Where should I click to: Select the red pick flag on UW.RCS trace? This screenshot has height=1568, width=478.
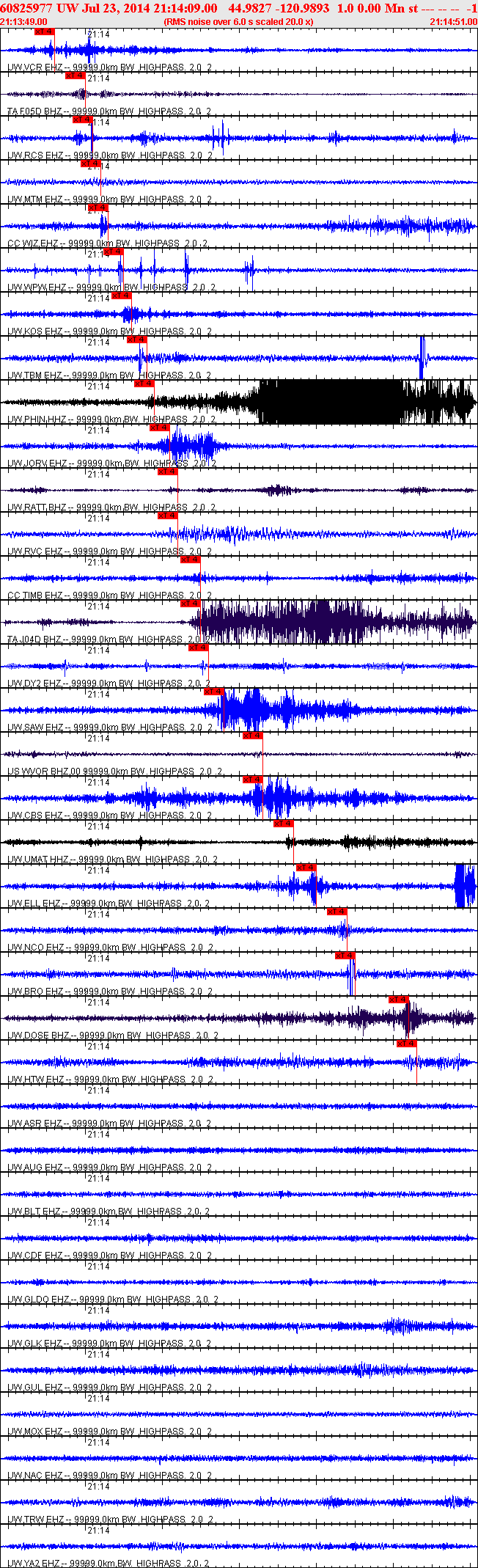(x=83, y=120)
